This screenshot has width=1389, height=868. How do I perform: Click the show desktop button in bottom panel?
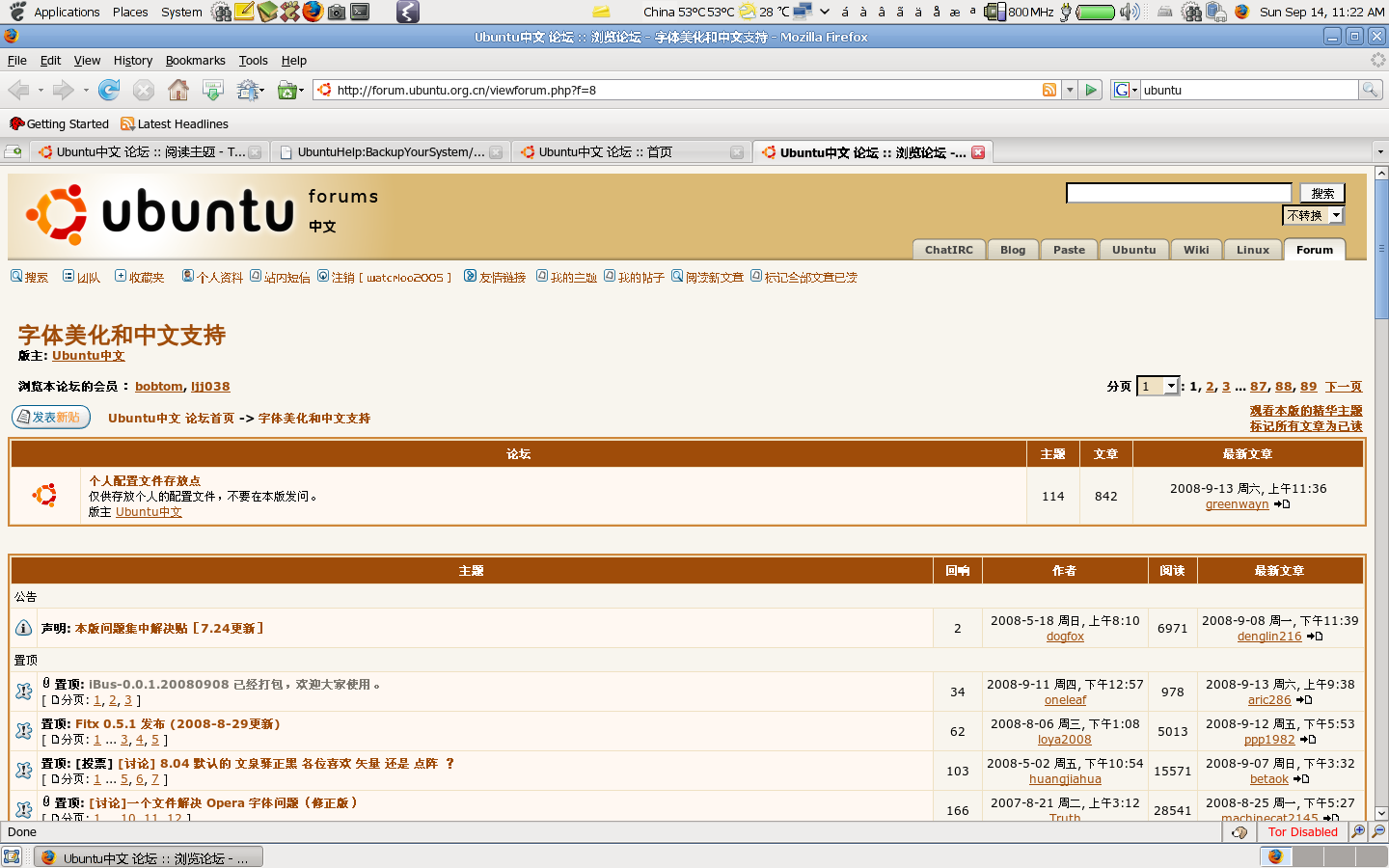(12, 856)
